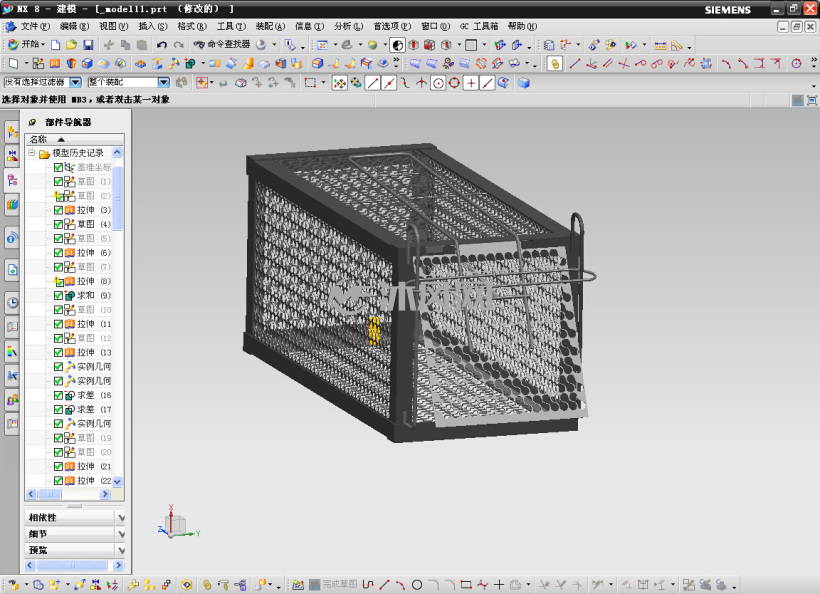Viewport: 820px width, 594px height.
Task: Open the History clock sidebar tab
Action: click(x=13, y=302)
